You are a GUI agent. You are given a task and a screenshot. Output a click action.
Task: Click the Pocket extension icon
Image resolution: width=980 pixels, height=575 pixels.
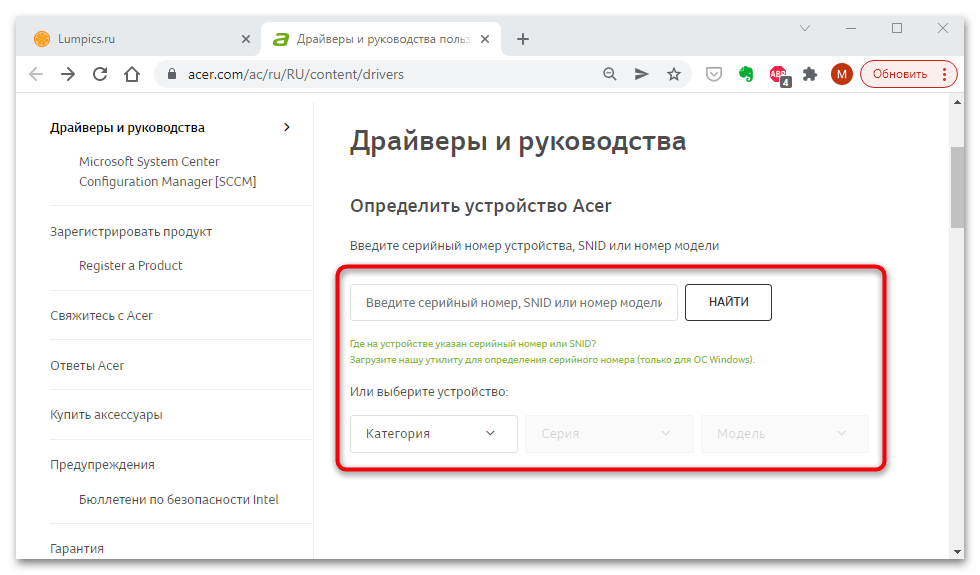[x=714, y=74]
